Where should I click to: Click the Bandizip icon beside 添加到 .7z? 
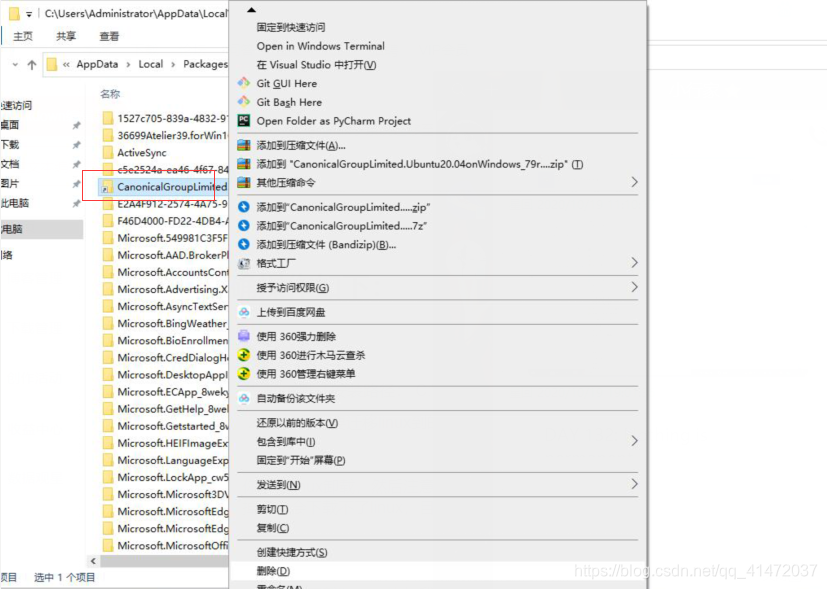coord(244,226)
